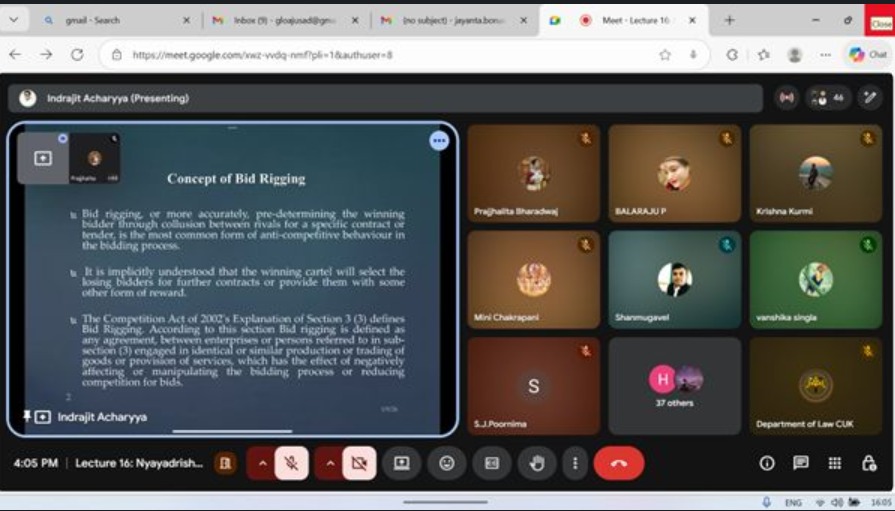Click the presentation tile's blue options button
This screenshot has width=895, height=511.
point(439,141)
